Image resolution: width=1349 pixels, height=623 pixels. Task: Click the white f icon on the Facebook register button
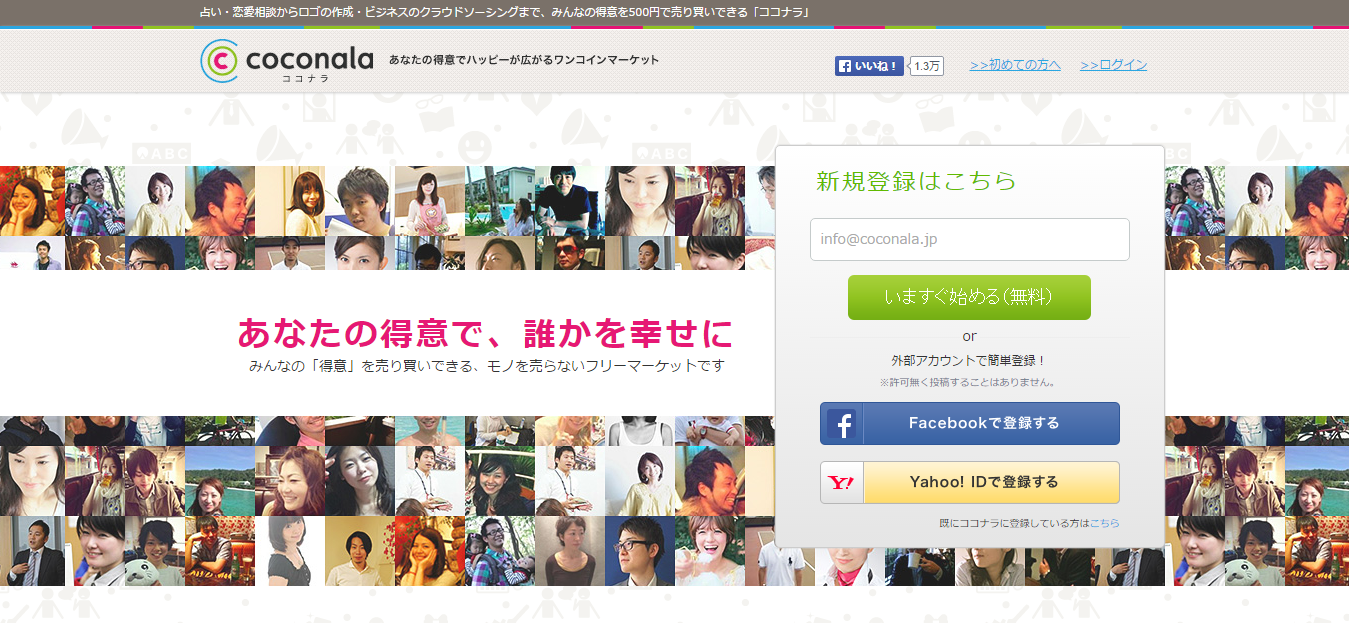pyautogui.click(x=842, y=424)
